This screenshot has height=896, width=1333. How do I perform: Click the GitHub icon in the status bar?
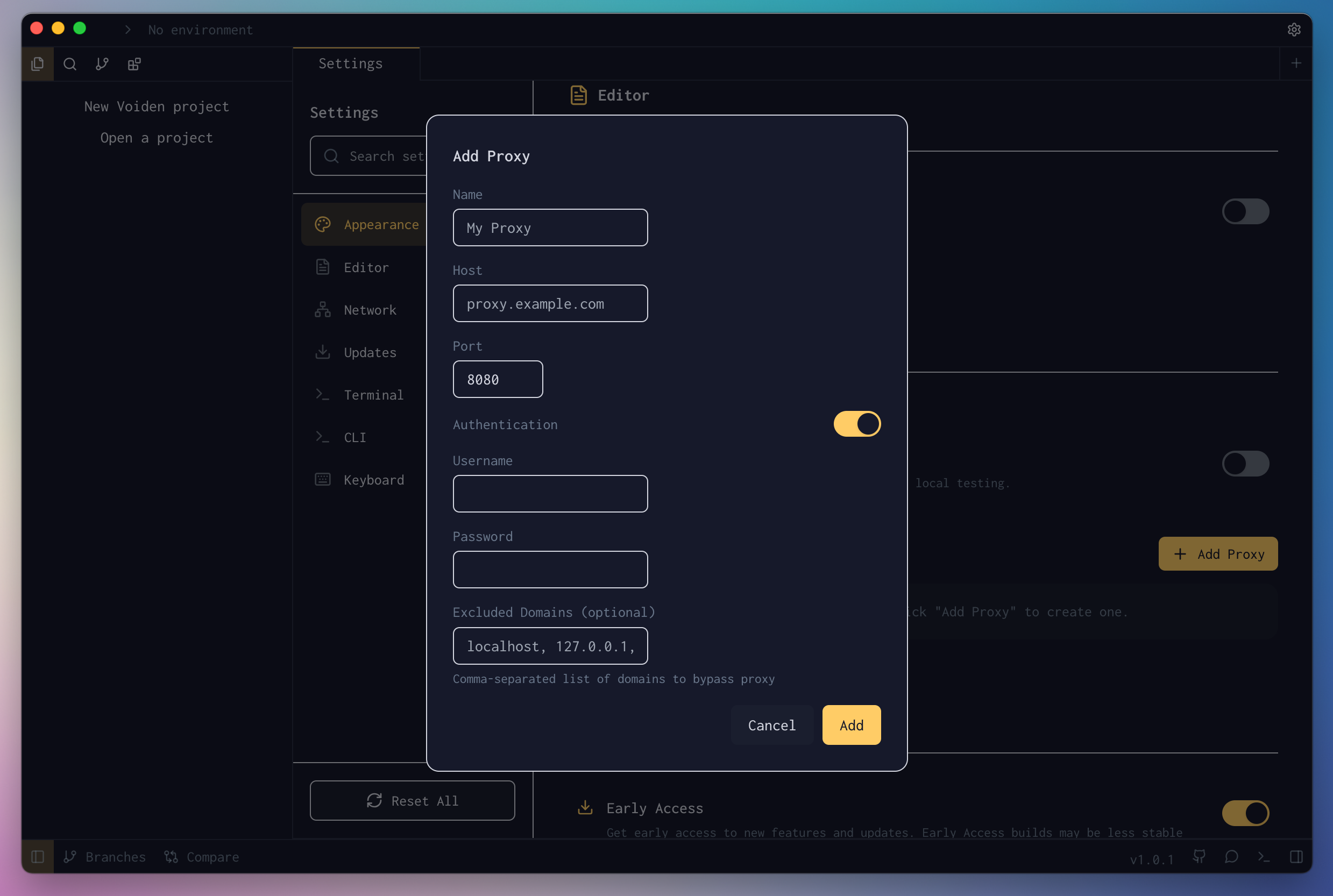pyautogui.click(x=1199, y=857)
